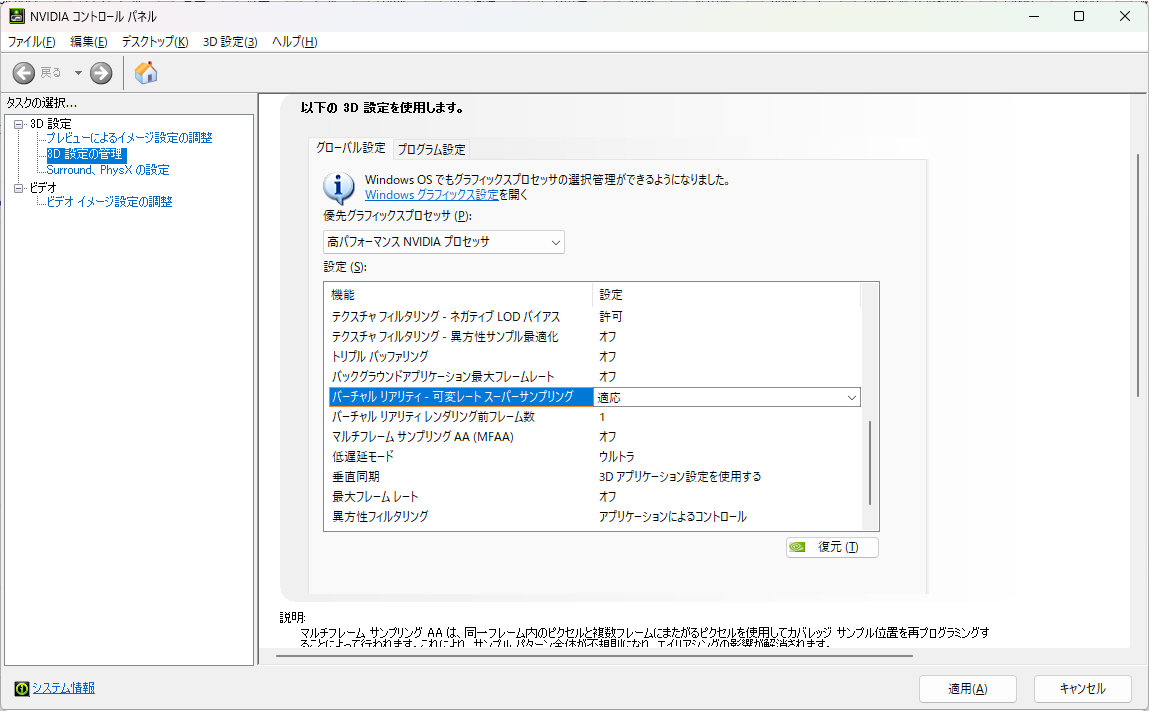The width and height of the screenshot is (1149, 711).
Task: Click the 設定 column header
Action: (x=726, y=295)
